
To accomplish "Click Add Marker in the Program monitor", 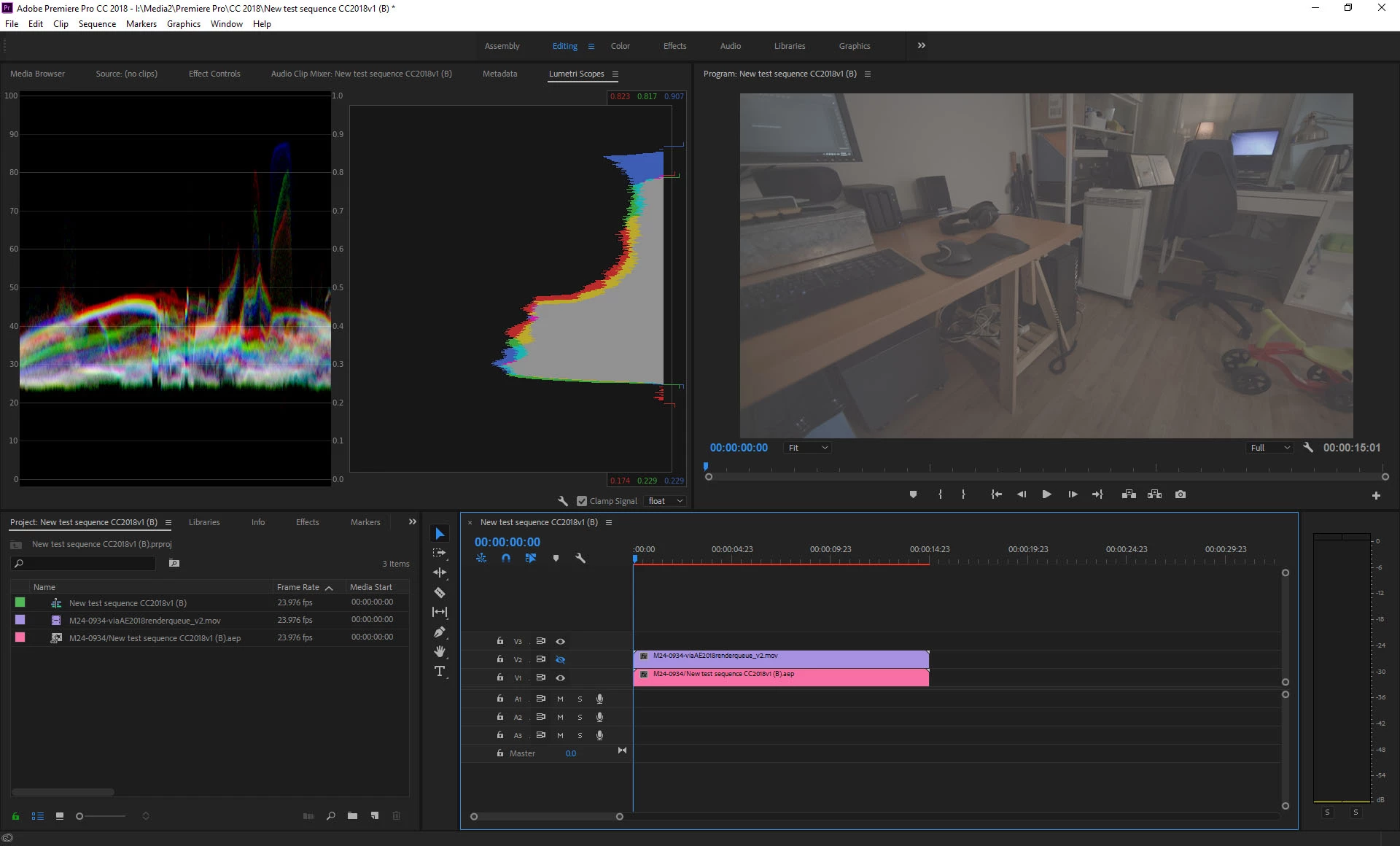I will click(x=913, y=494).
